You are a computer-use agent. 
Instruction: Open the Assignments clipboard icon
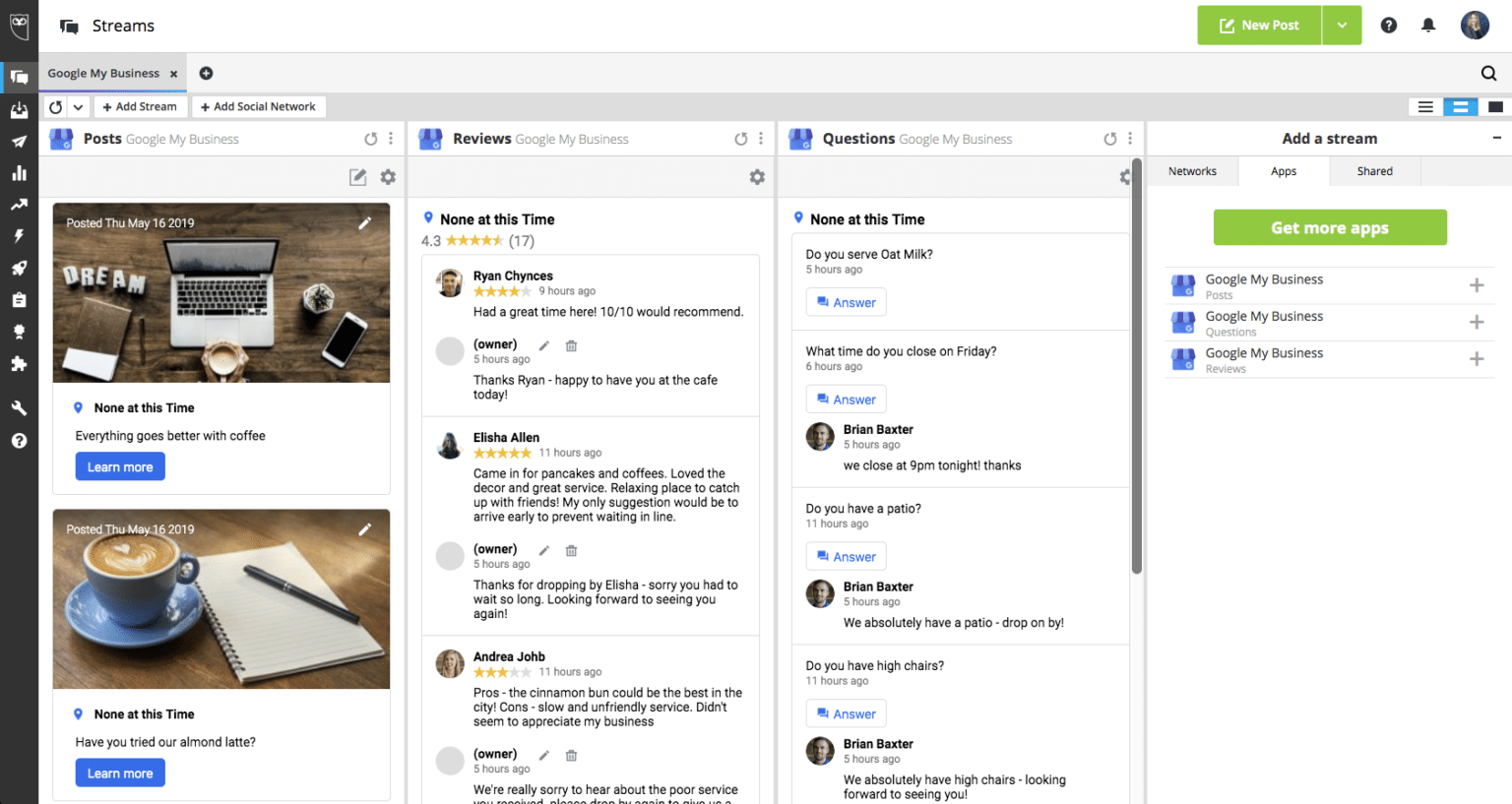pos(19,301)
